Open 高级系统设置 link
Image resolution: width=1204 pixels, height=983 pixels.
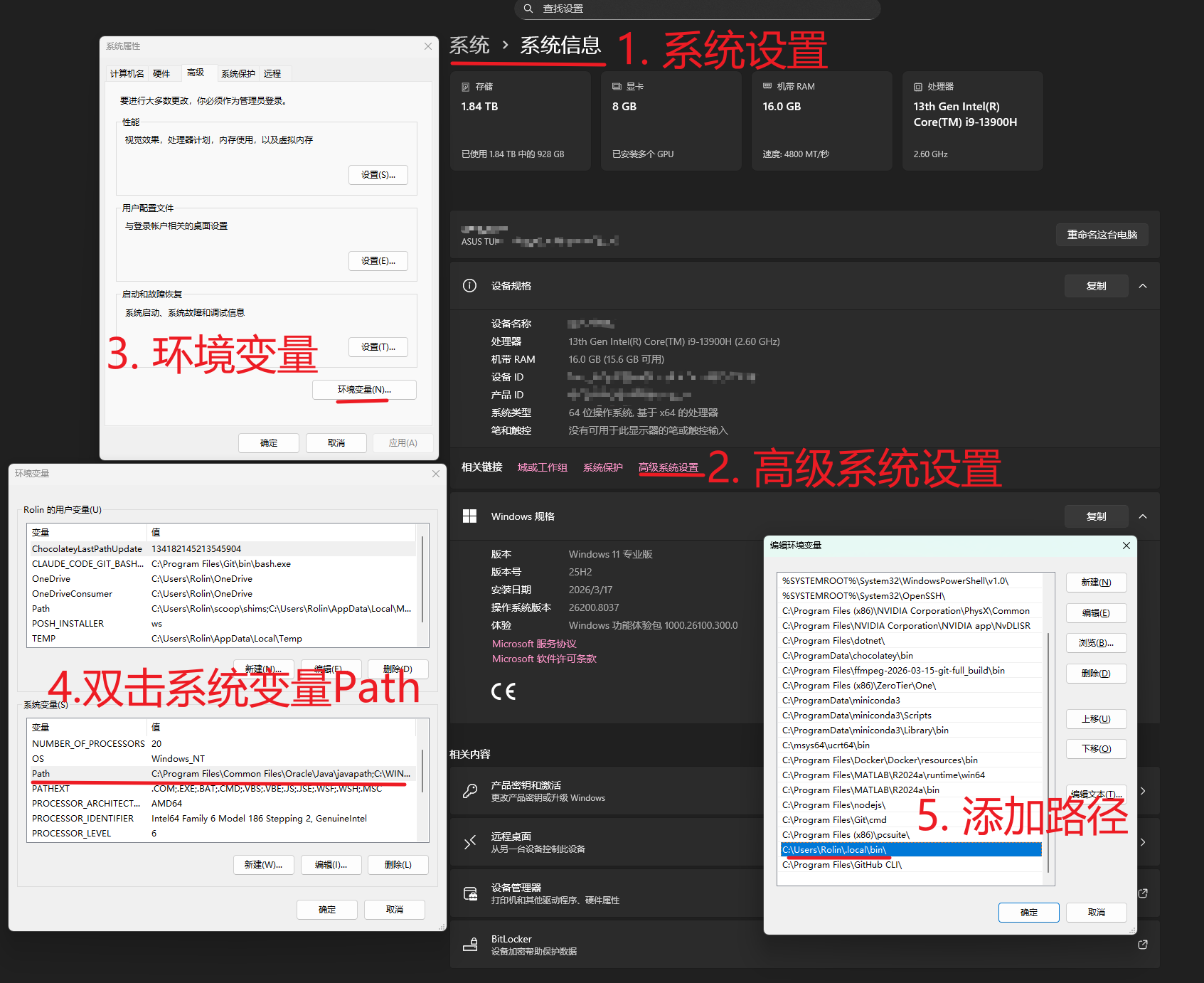click(668, 467)
